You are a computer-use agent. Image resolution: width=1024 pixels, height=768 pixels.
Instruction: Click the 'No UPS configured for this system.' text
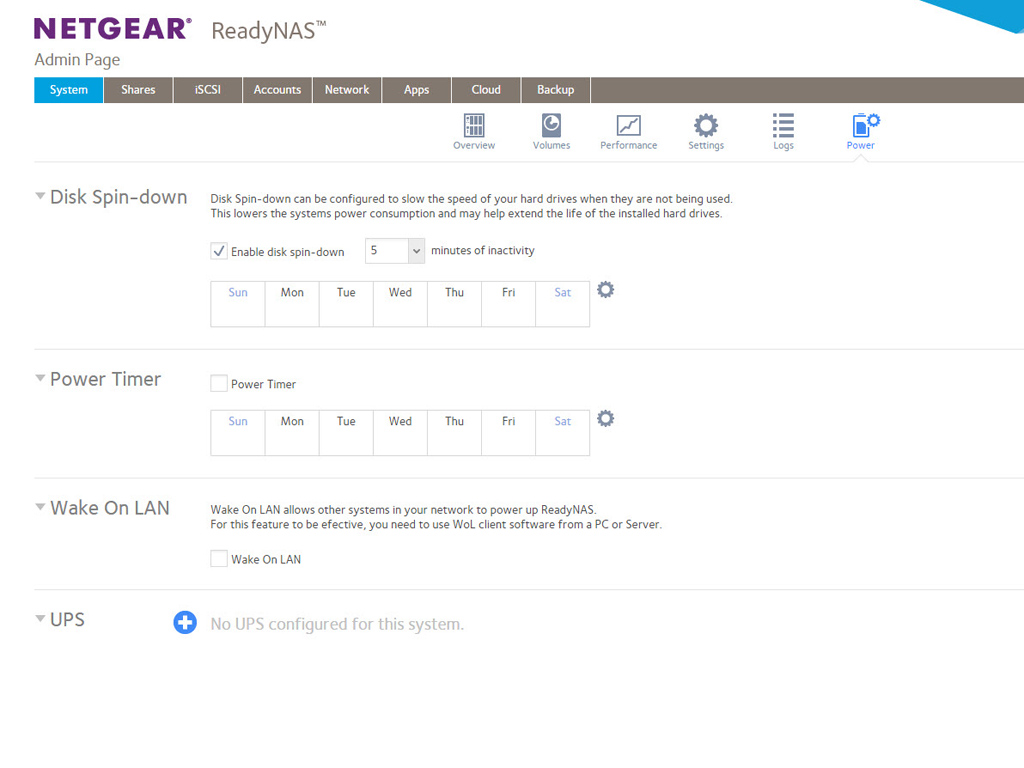point(337,624)
